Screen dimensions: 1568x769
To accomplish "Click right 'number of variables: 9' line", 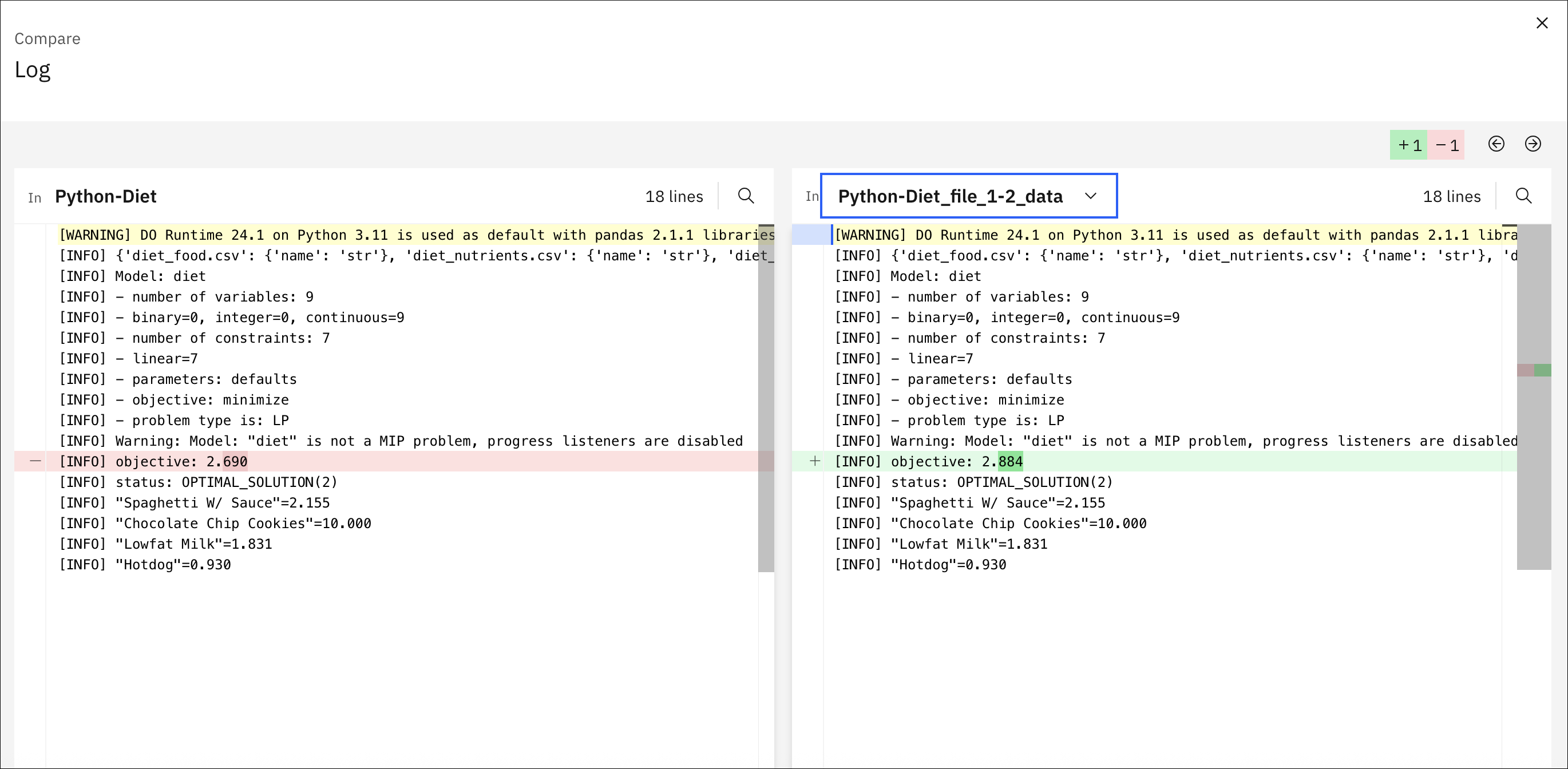I will click(962, 297).
